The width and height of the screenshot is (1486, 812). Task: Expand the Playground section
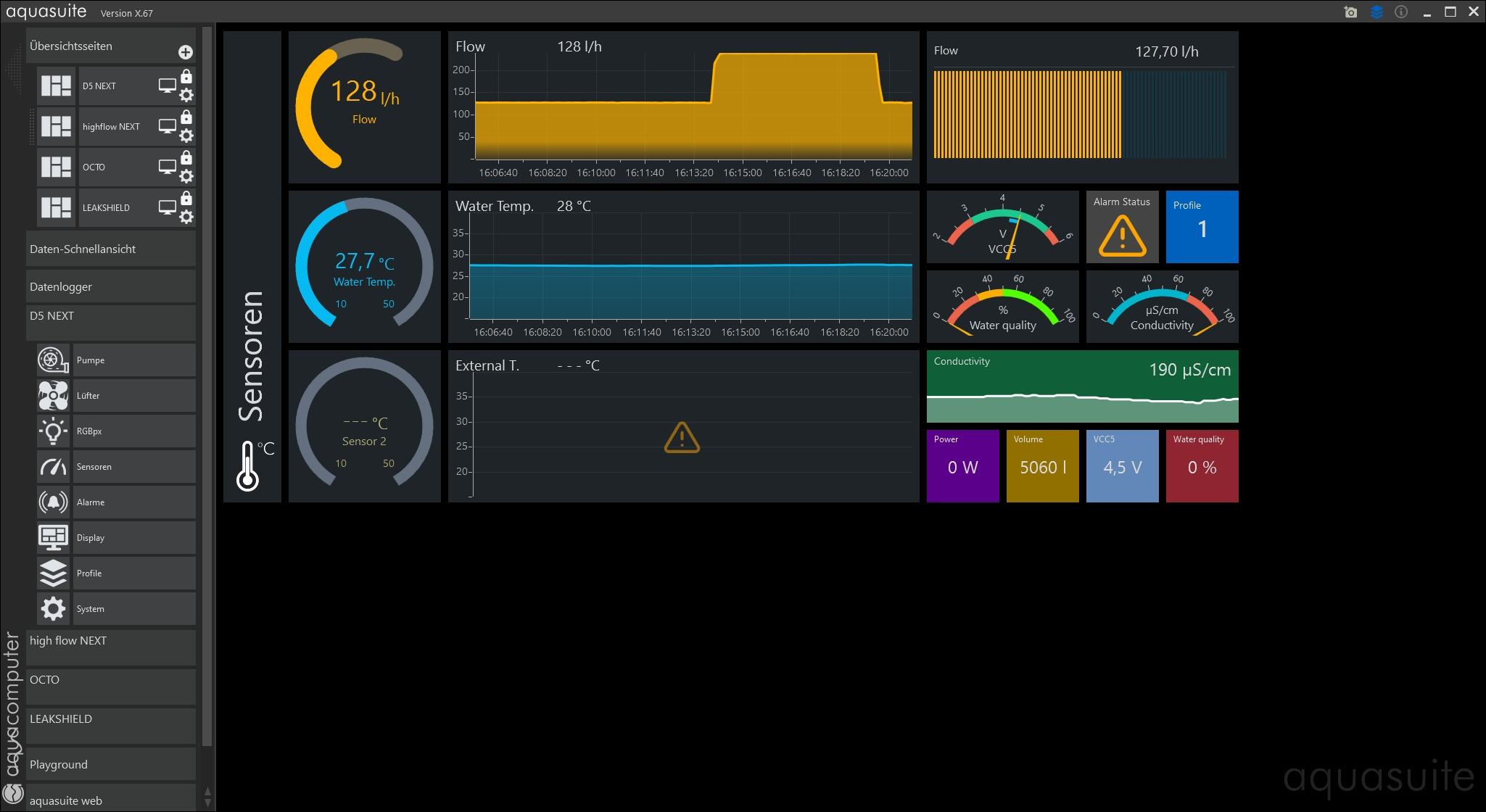tap(110, 764)
